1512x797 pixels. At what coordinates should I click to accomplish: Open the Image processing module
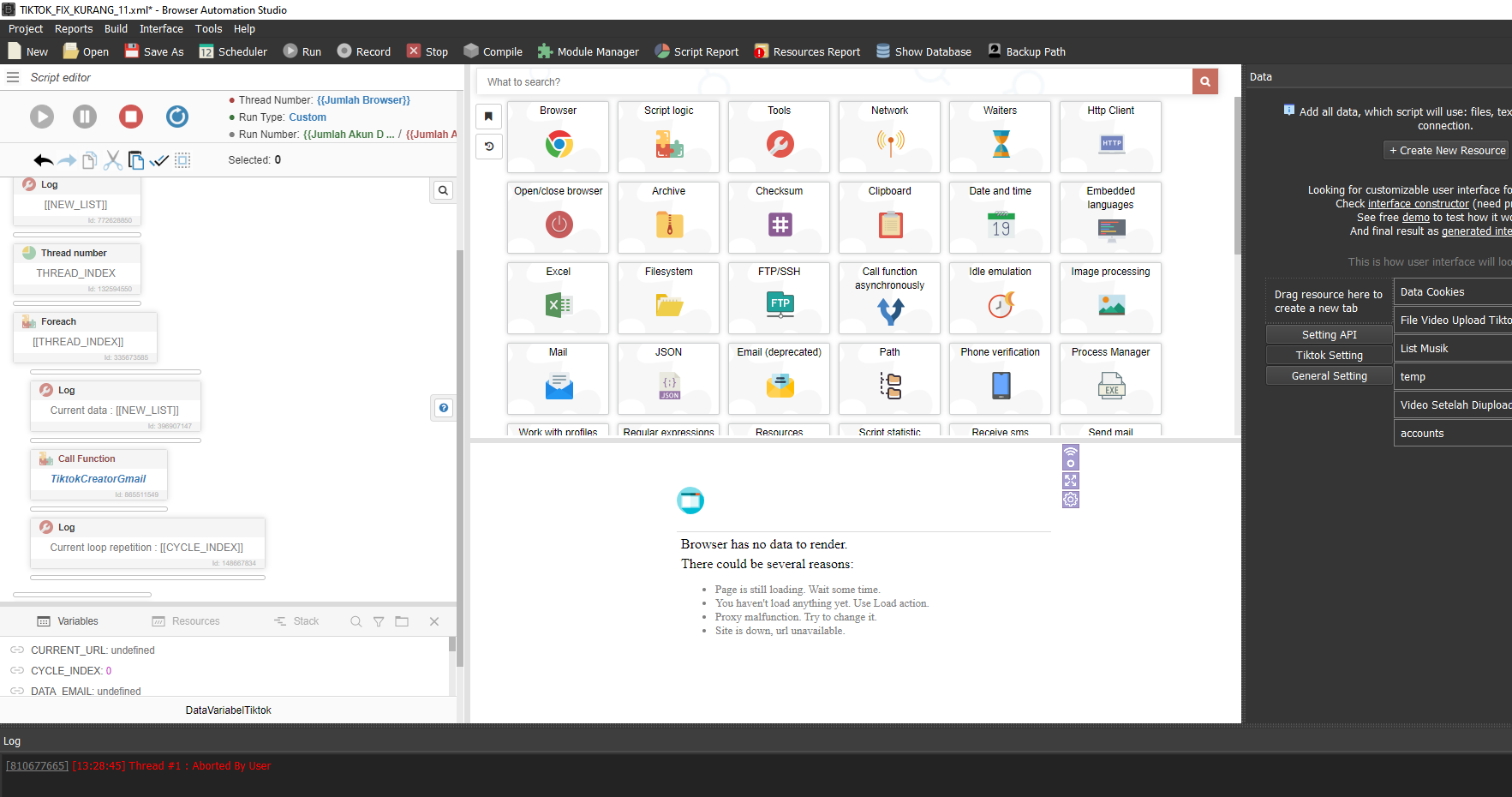click(x=1110, y=297)
